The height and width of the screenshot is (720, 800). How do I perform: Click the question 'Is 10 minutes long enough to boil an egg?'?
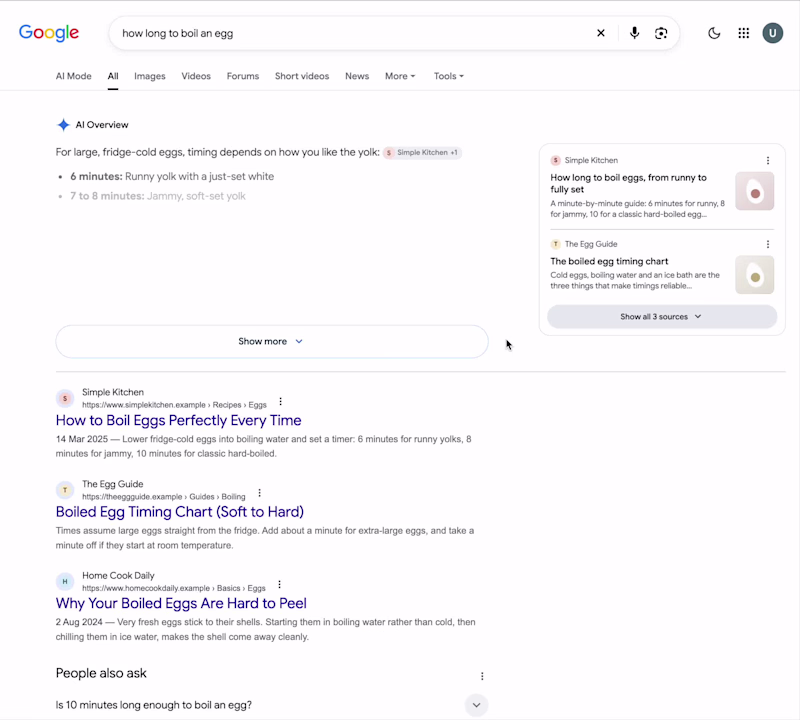point(154,705)
